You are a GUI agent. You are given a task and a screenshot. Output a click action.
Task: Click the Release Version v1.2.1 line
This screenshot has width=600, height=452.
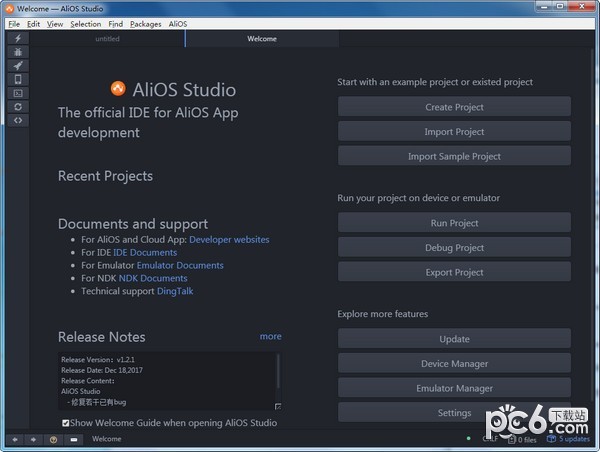98,359
